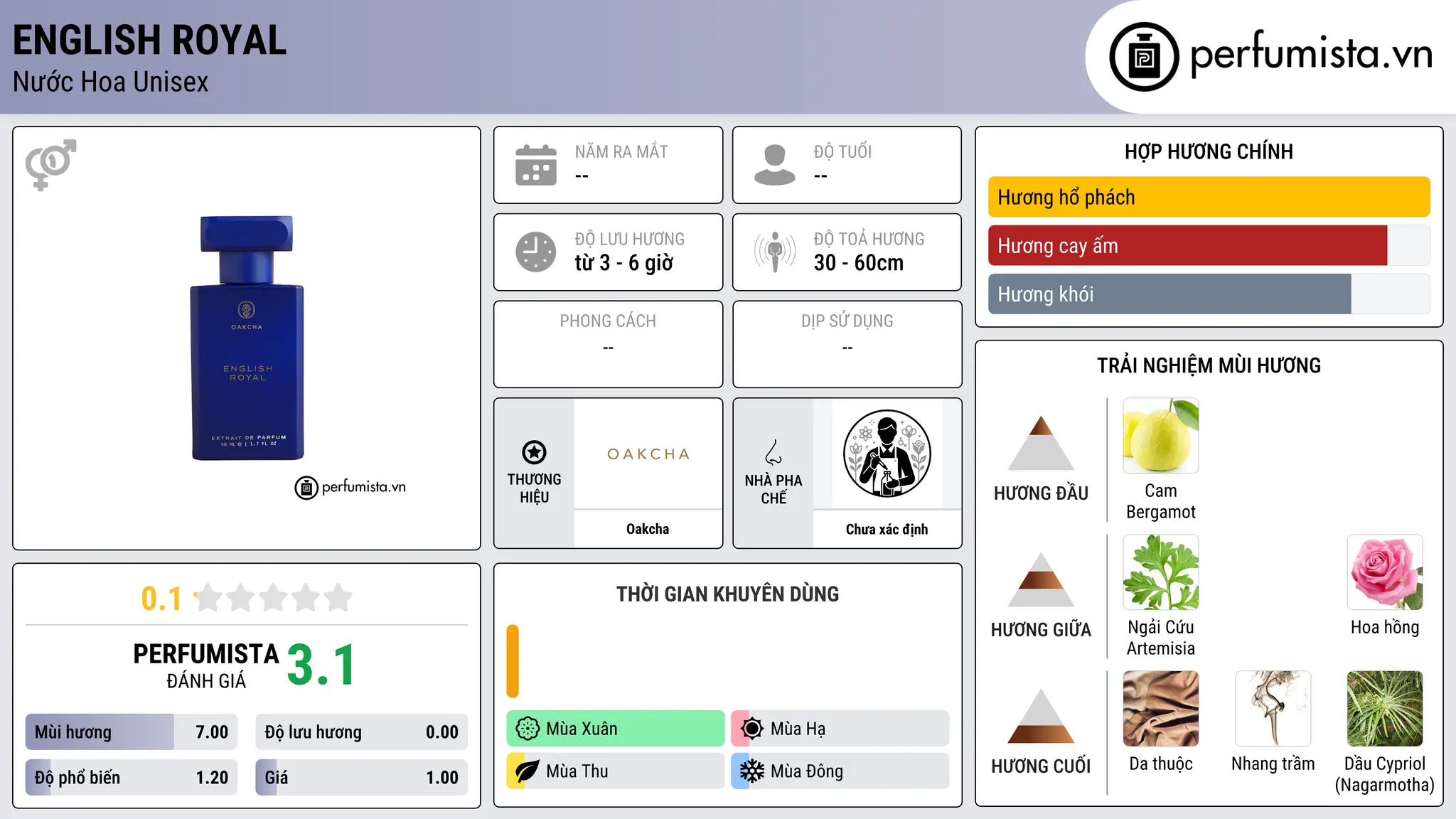The width and height of the screenshot is (1456, 819).
Task: Click the Nước Hoa Unisex subtitle
Action: point(110,82)
